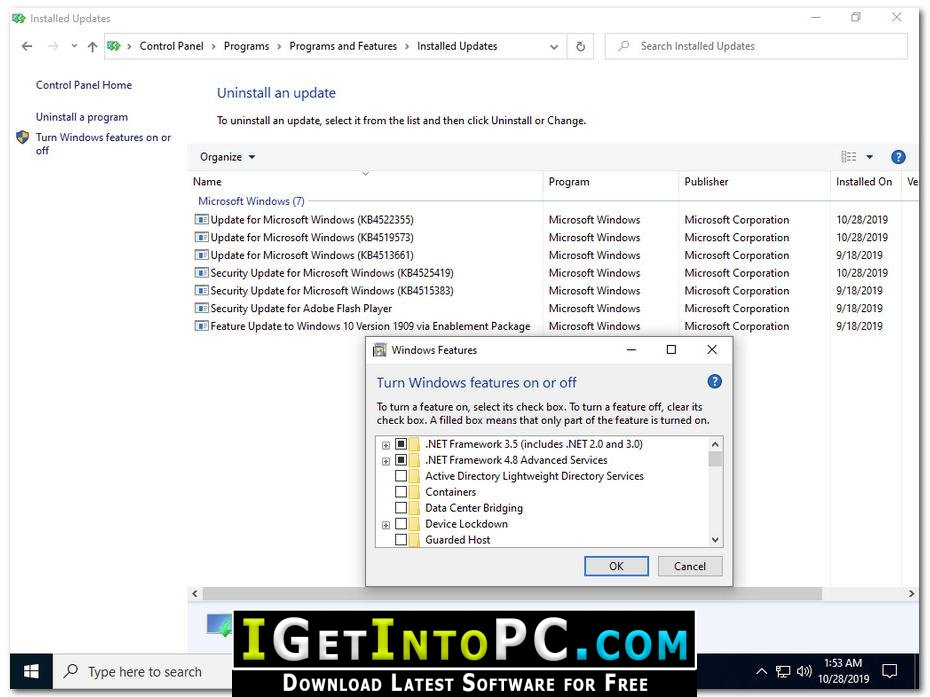Open the help icon in Installed Updates toolbar
The height and width of the screenshot is (697, 930).
[898, 157]
